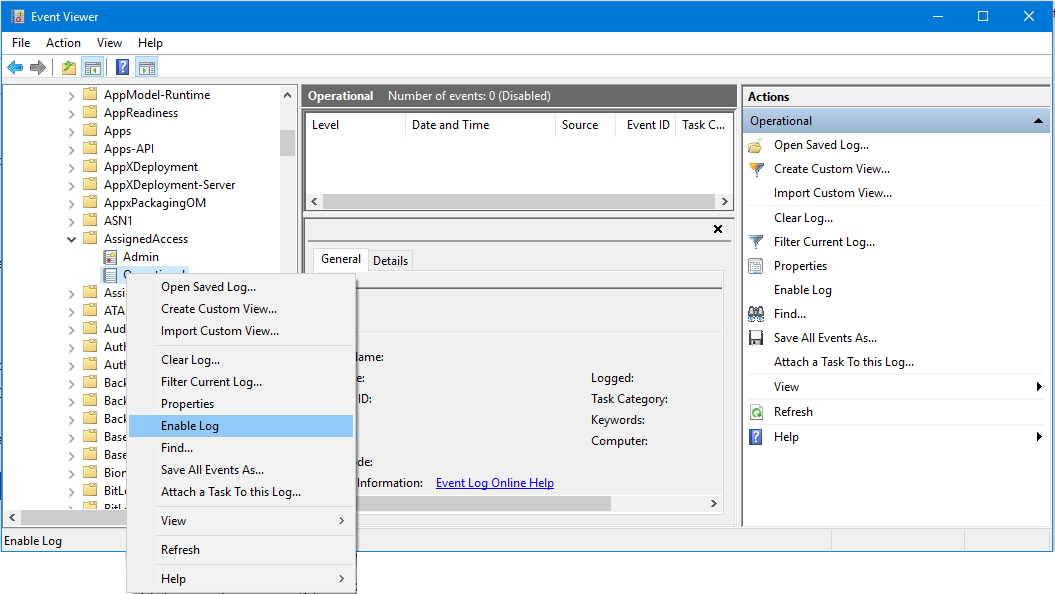The image size is (1055, 594).
Task: Open the Help menu in the menu bar
Action: pyautogui.click(x=150, y=43)
